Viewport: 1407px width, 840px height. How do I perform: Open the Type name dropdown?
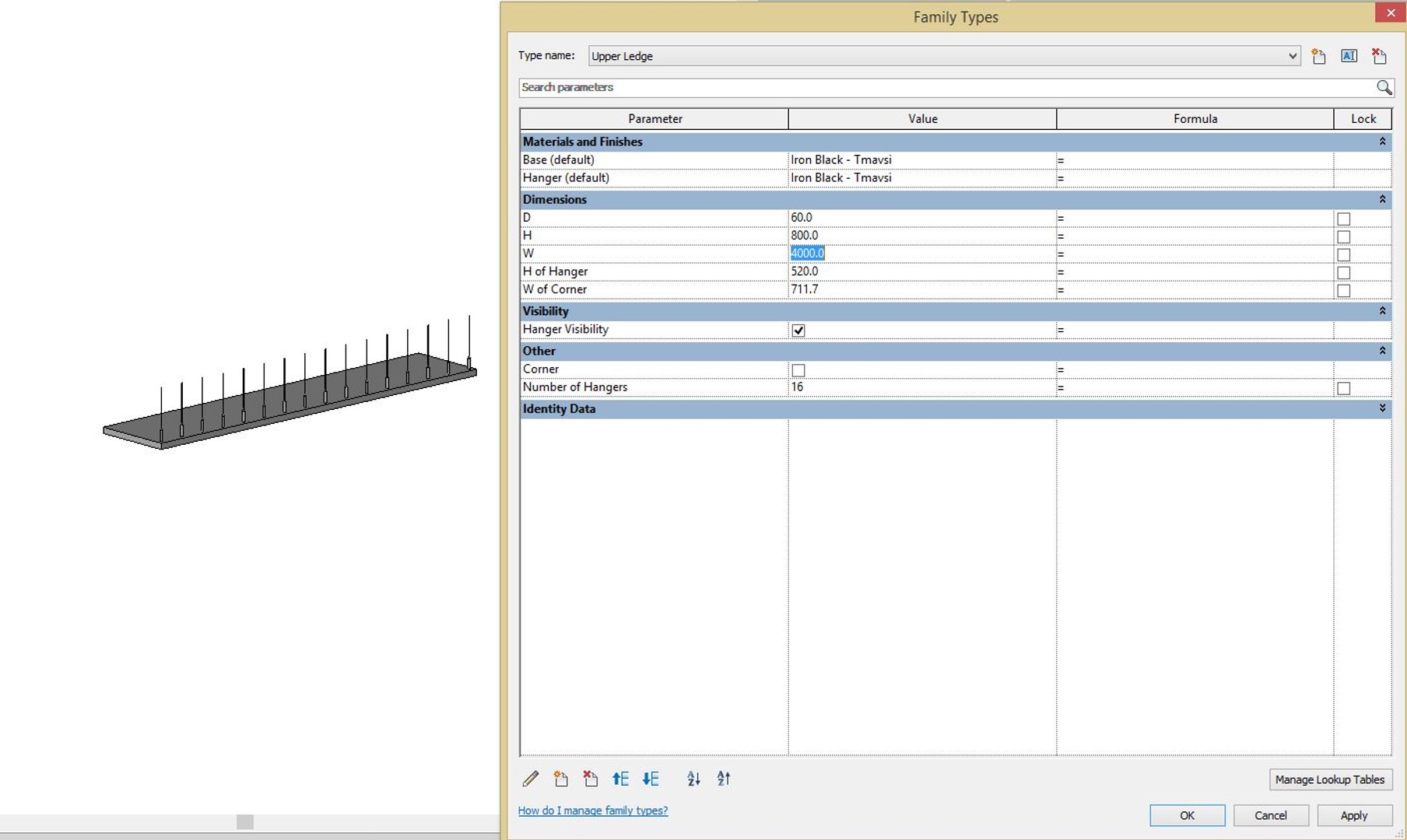click(x=1292, y=56)
